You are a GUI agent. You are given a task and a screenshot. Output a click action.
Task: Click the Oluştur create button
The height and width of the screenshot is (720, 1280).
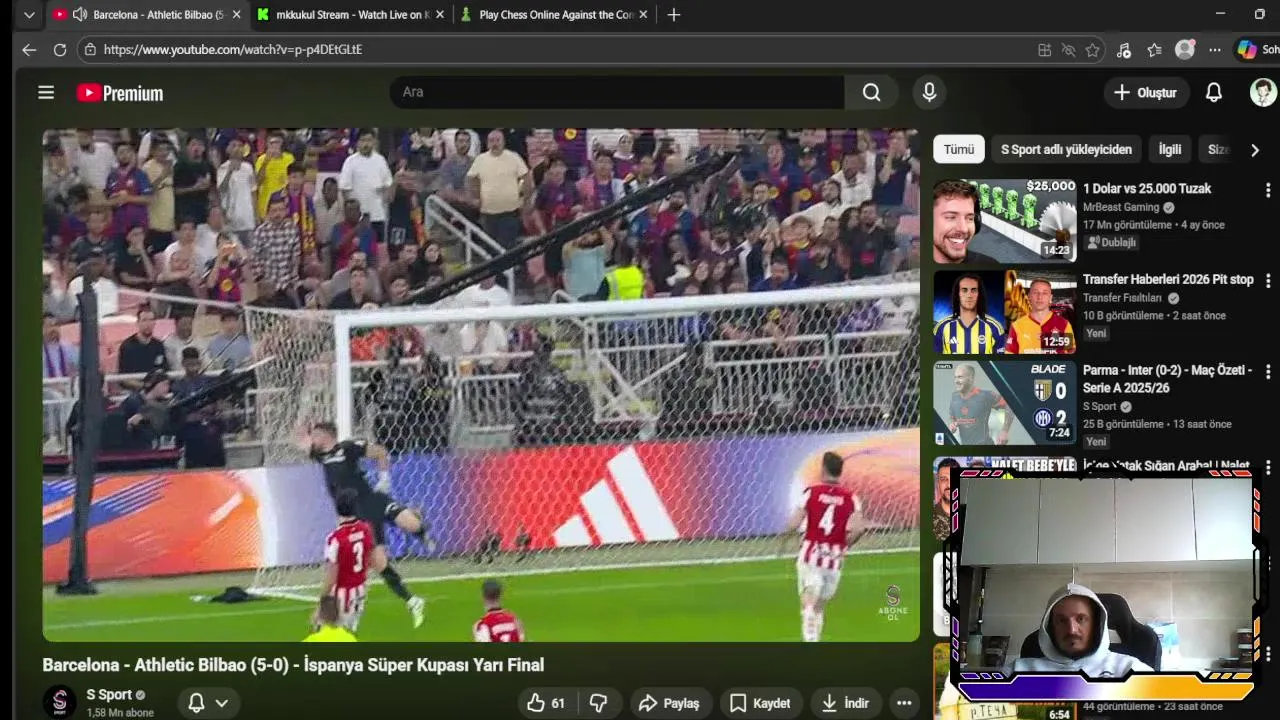click(1145, 93)
